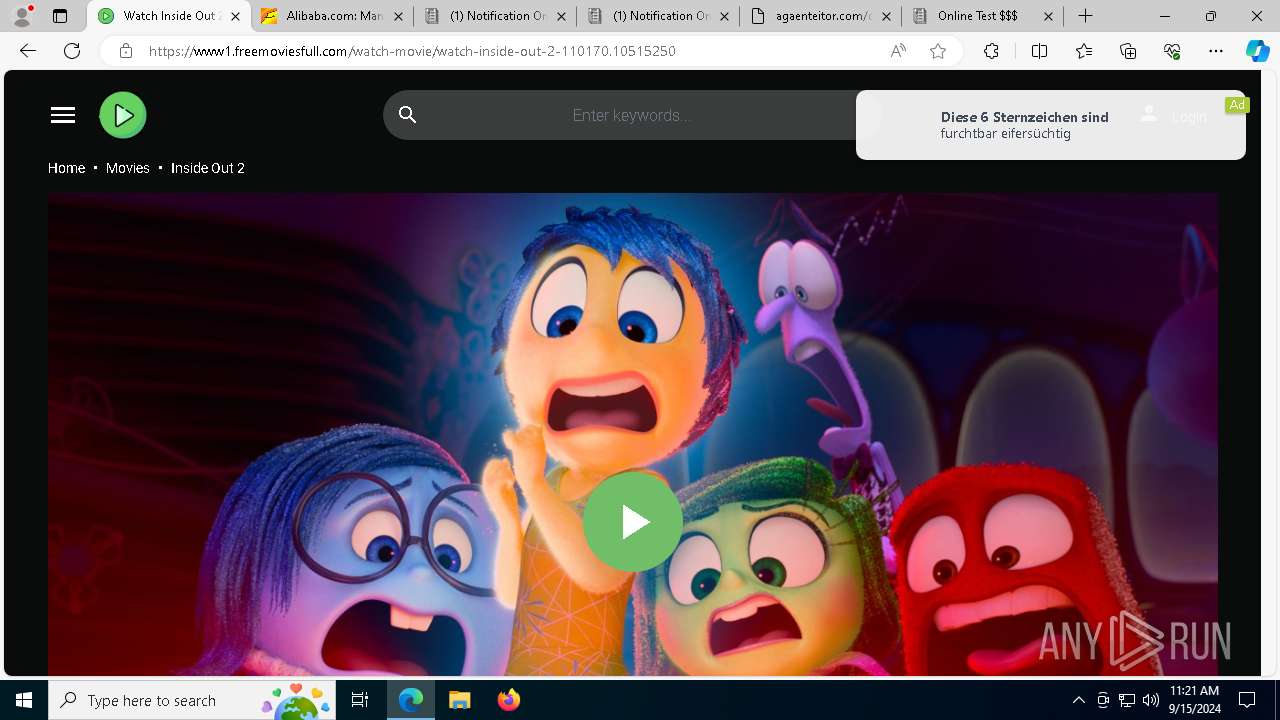The width and height of the screenshot is (1280, 720).
Task: Open Microsoft Edge from the taskbar
Action: pyautogui.click(x=411, y=700)
